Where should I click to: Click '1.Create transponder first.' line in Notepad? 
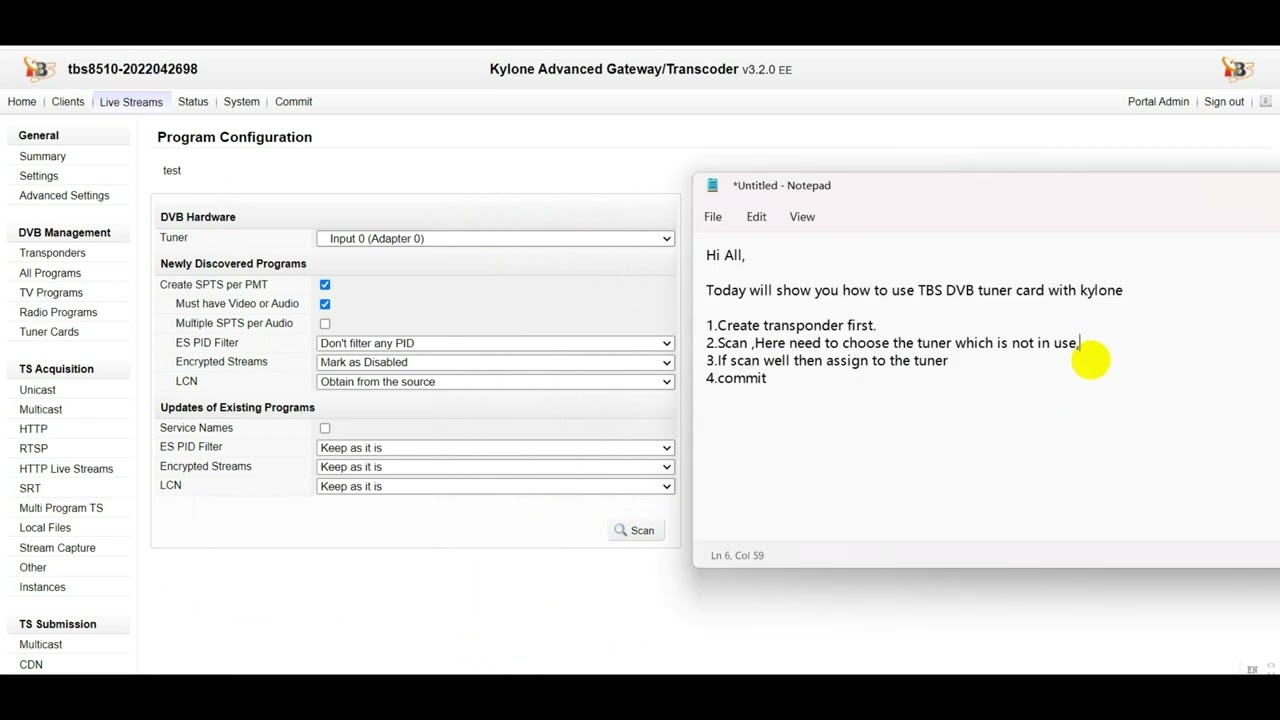[x=791, y=326]
